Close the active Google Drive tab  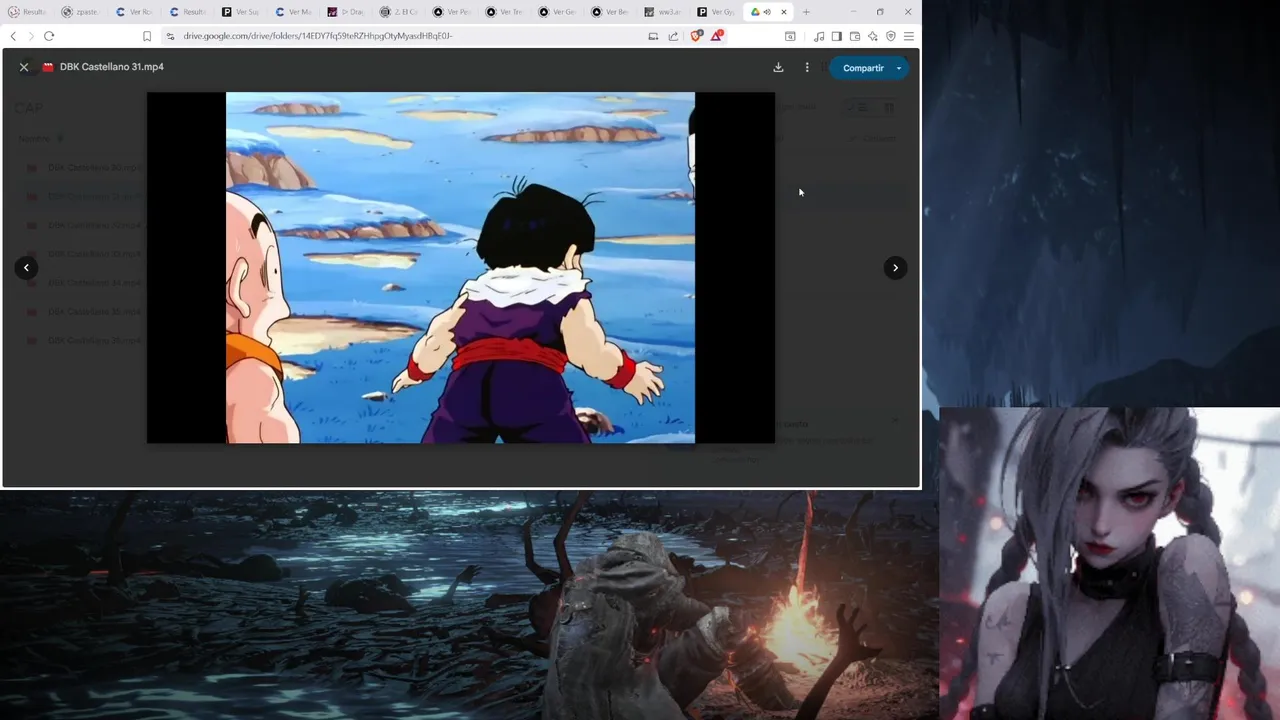pos(783,12)
